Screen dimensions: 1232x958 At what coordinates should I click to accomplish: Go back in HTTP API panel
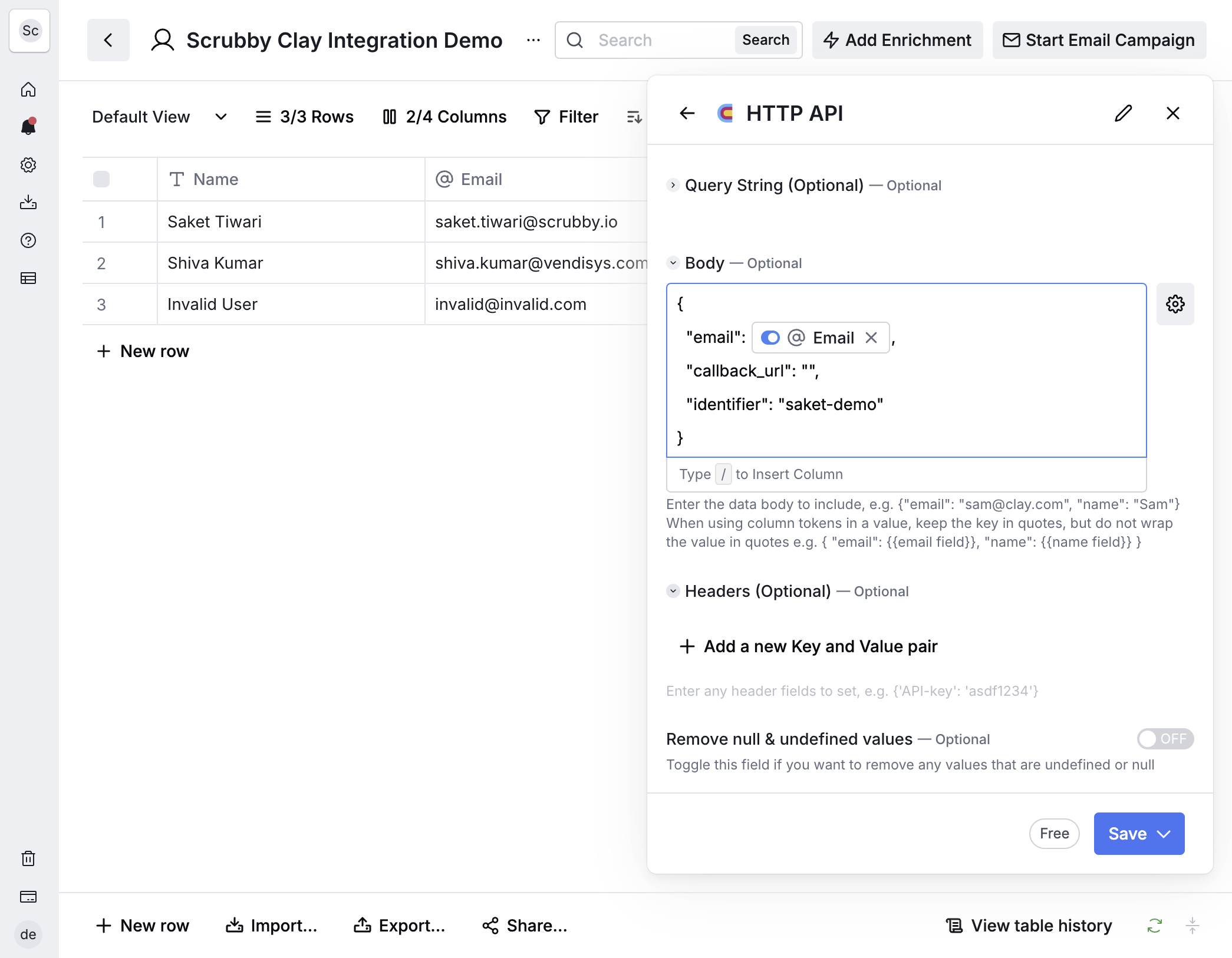[687, 113]
